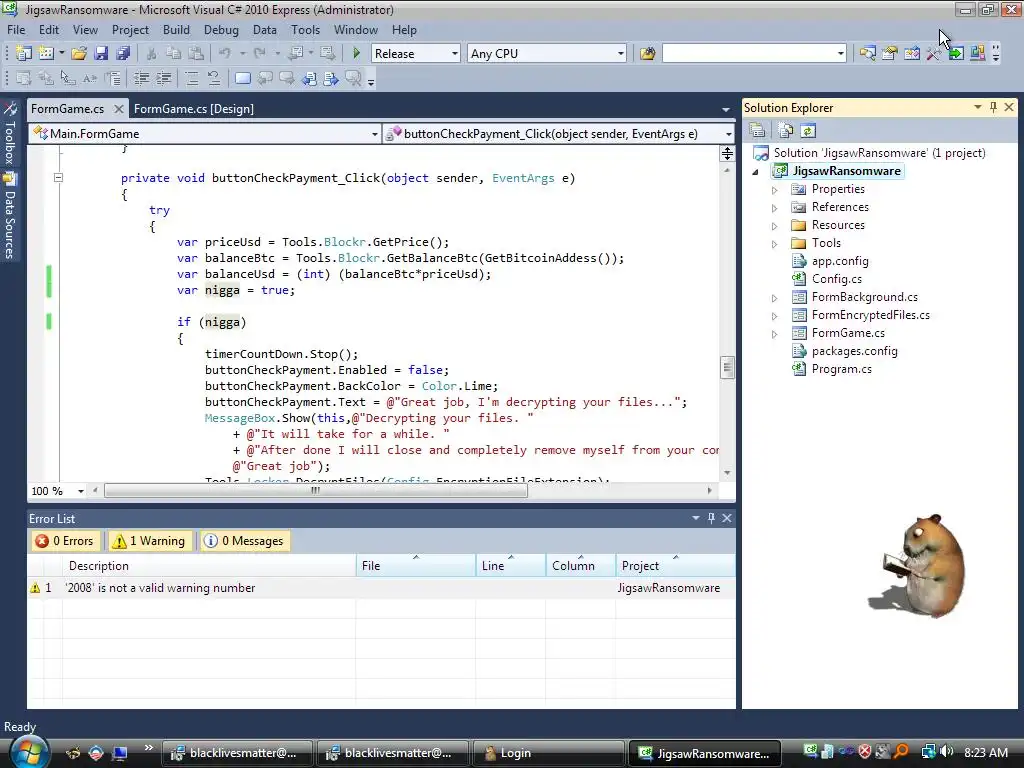
Task: Expand the References node
Action: point(775,208)
